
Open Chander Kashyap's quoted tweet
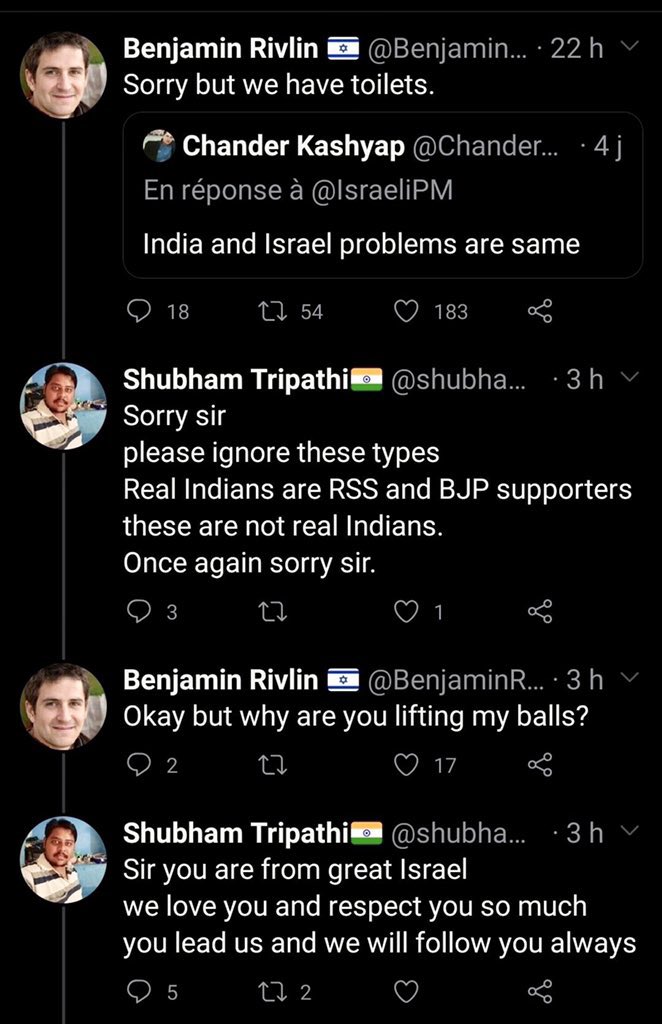coord(382,244)
